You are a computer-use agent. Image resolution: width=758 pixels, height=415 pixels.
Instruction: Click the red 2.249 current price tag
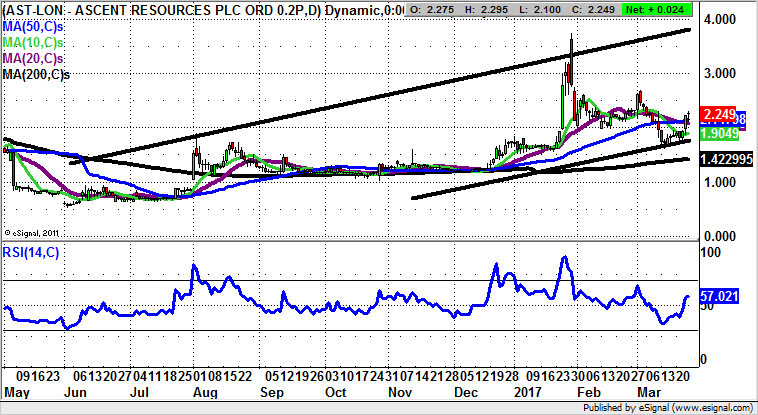pos(721,114)
